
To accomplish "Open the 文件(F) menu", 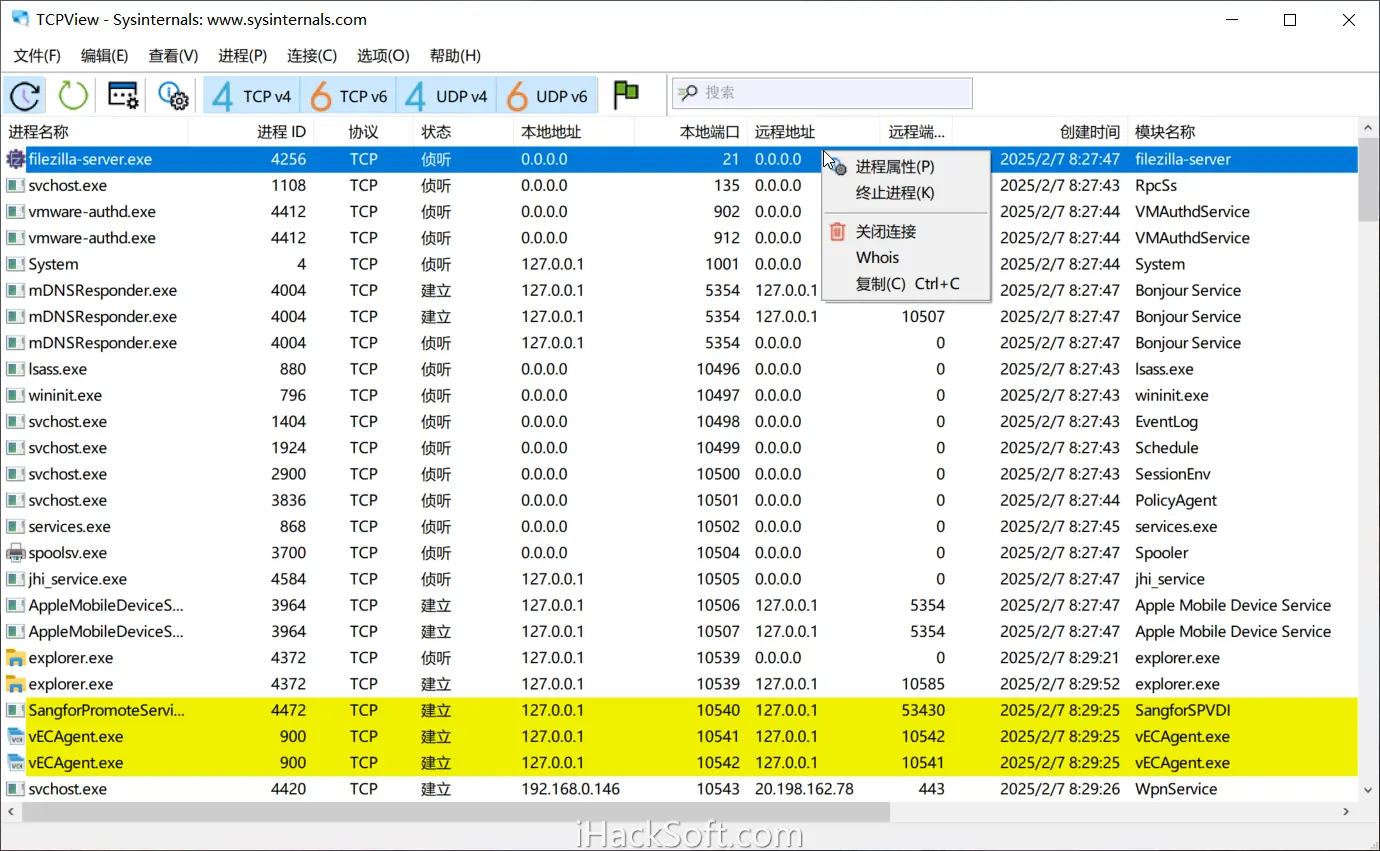I will pyautogui.click(x=37, y=56).
